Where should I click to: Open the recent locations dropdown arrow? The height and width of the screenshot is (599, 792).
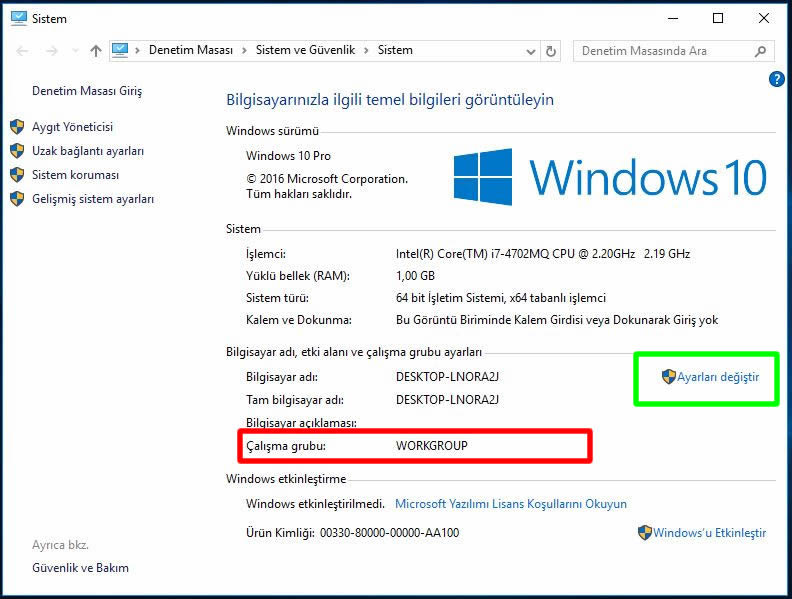73,51
